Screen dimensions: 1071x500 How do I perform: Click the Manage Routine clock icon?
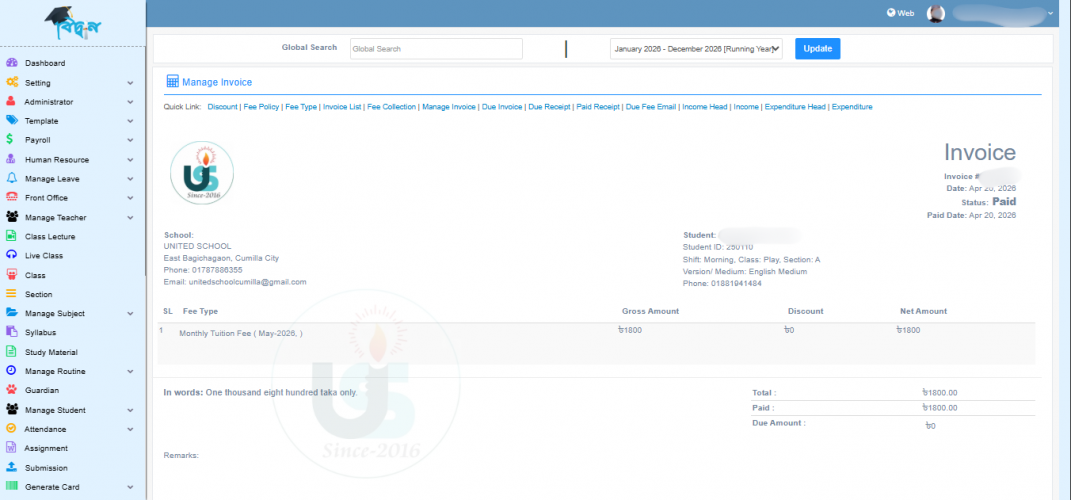point(11,371)
